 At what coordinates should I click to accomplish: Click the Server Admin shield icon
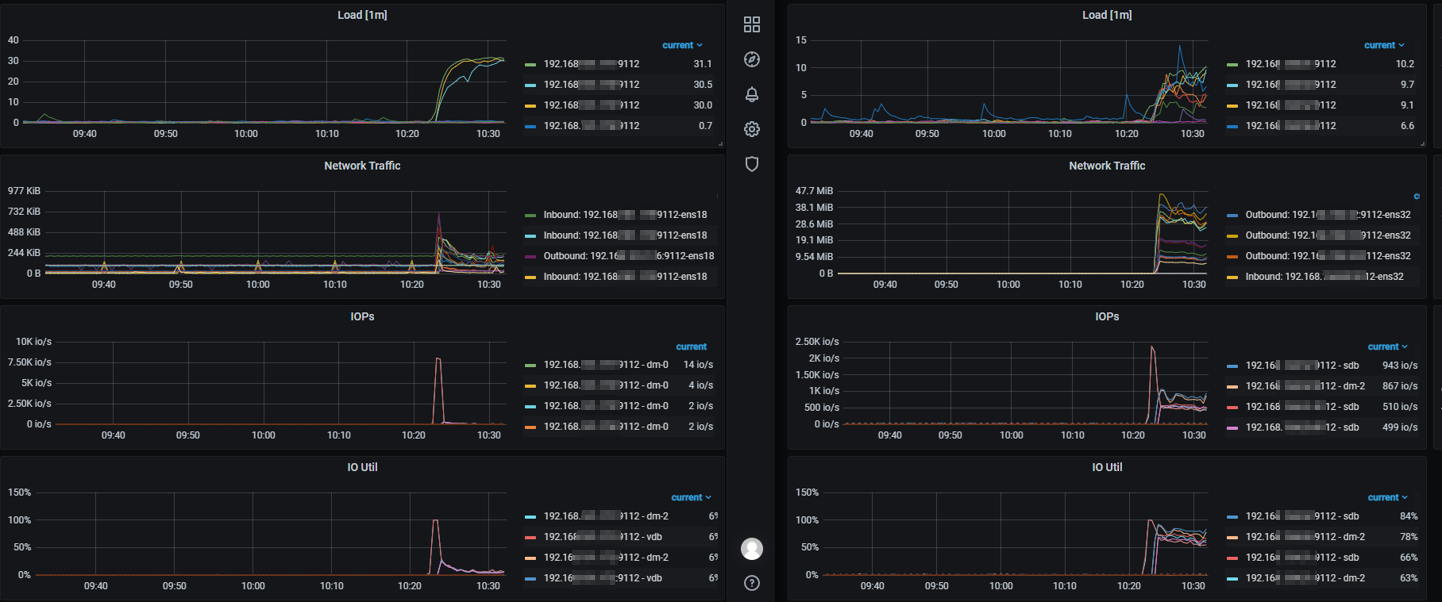(752, 164)
